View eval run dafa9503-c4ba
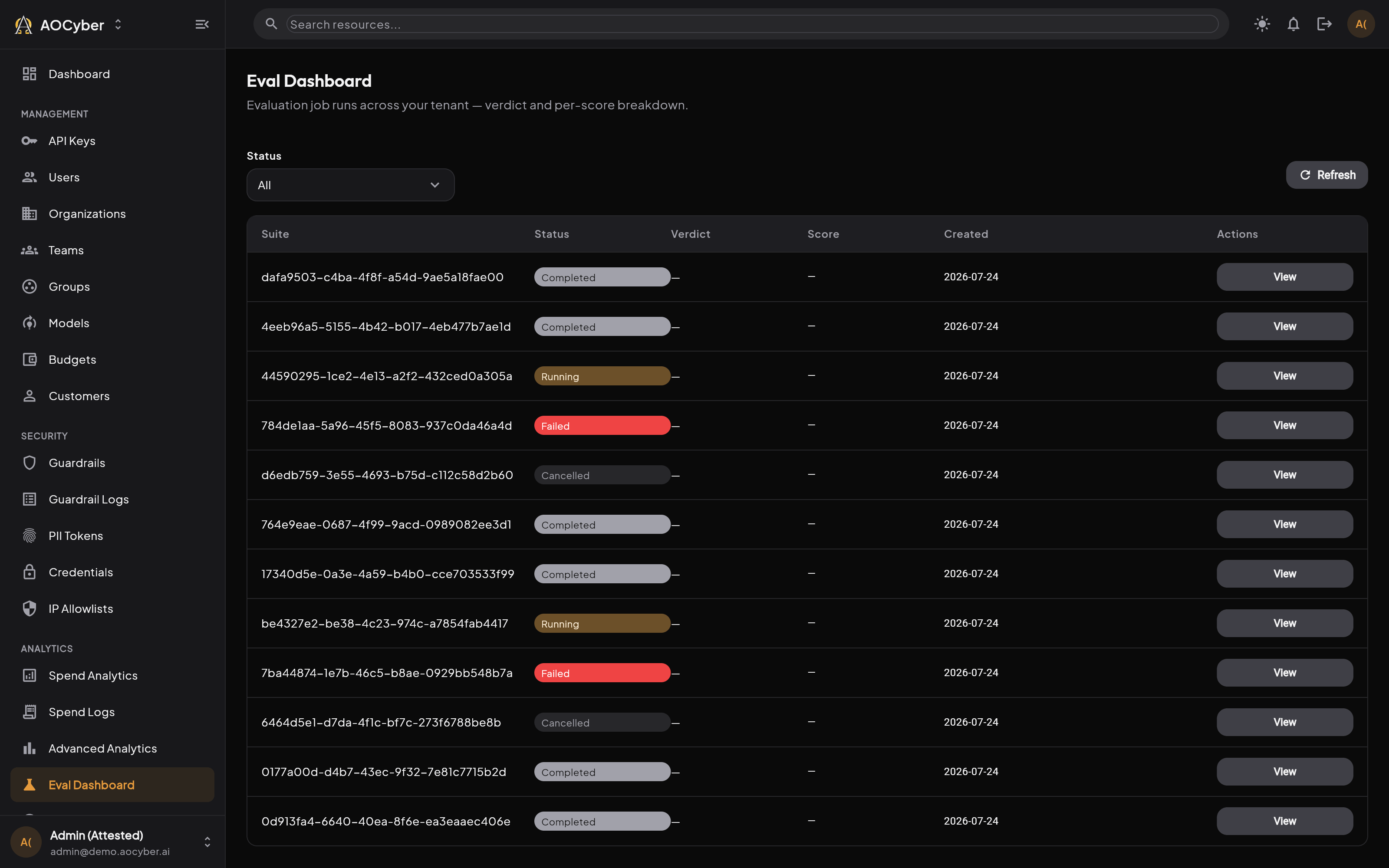This screenshot has height=868, width=1389. coord(1284,277)
